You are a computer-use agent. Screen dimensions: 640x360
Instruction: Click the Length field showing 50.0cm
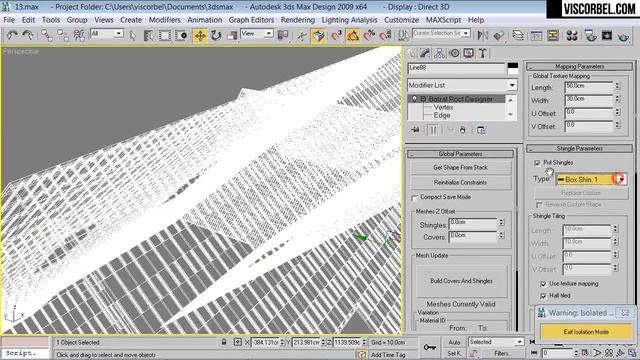point(589,87)
